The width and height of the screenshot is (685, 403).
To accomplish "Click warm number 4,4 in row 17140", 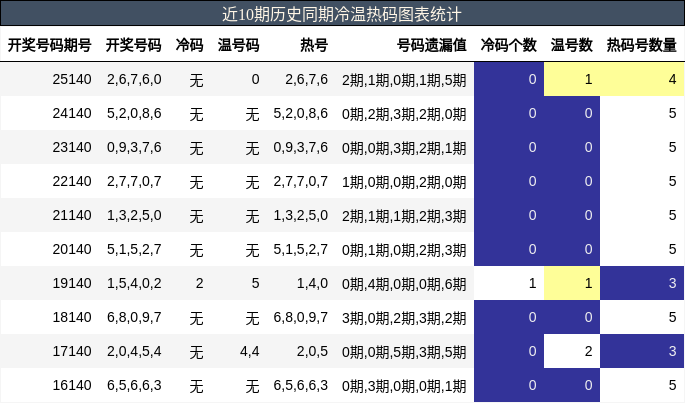I will click(249, 351).
